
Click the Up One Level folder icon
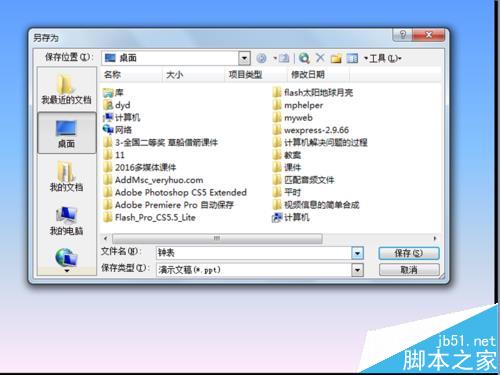click(284, 58)
